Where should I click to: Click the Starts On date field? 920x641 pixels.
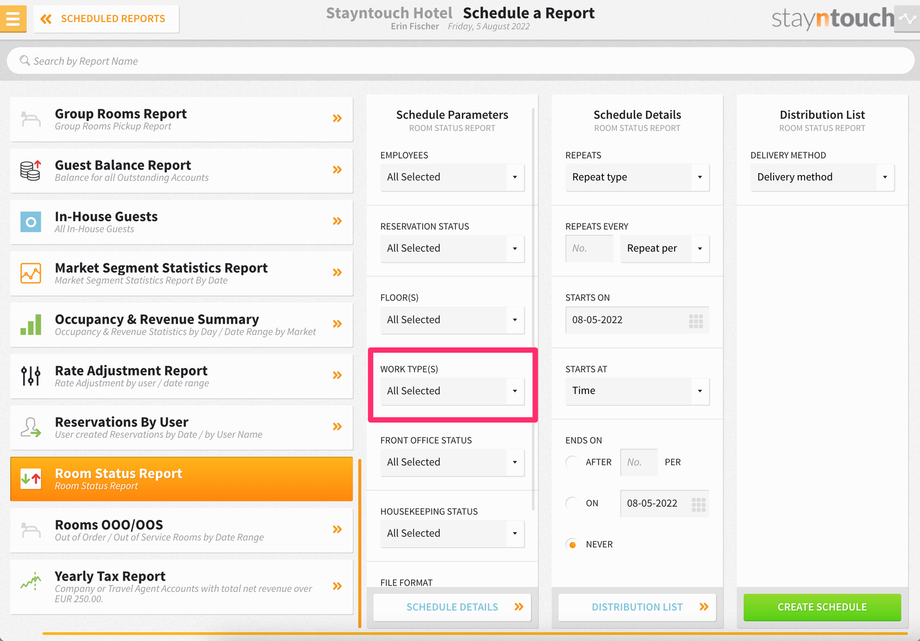[637, 320]
